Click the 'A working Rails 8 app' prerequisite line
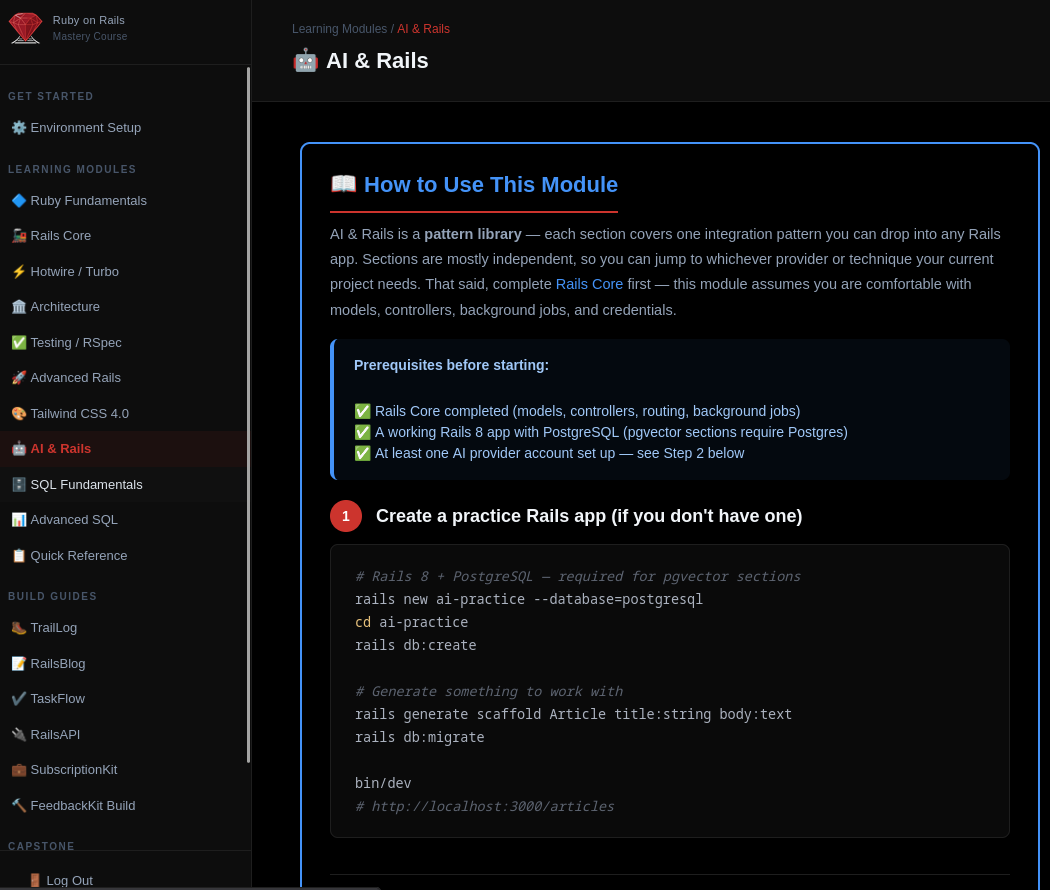 601,432
